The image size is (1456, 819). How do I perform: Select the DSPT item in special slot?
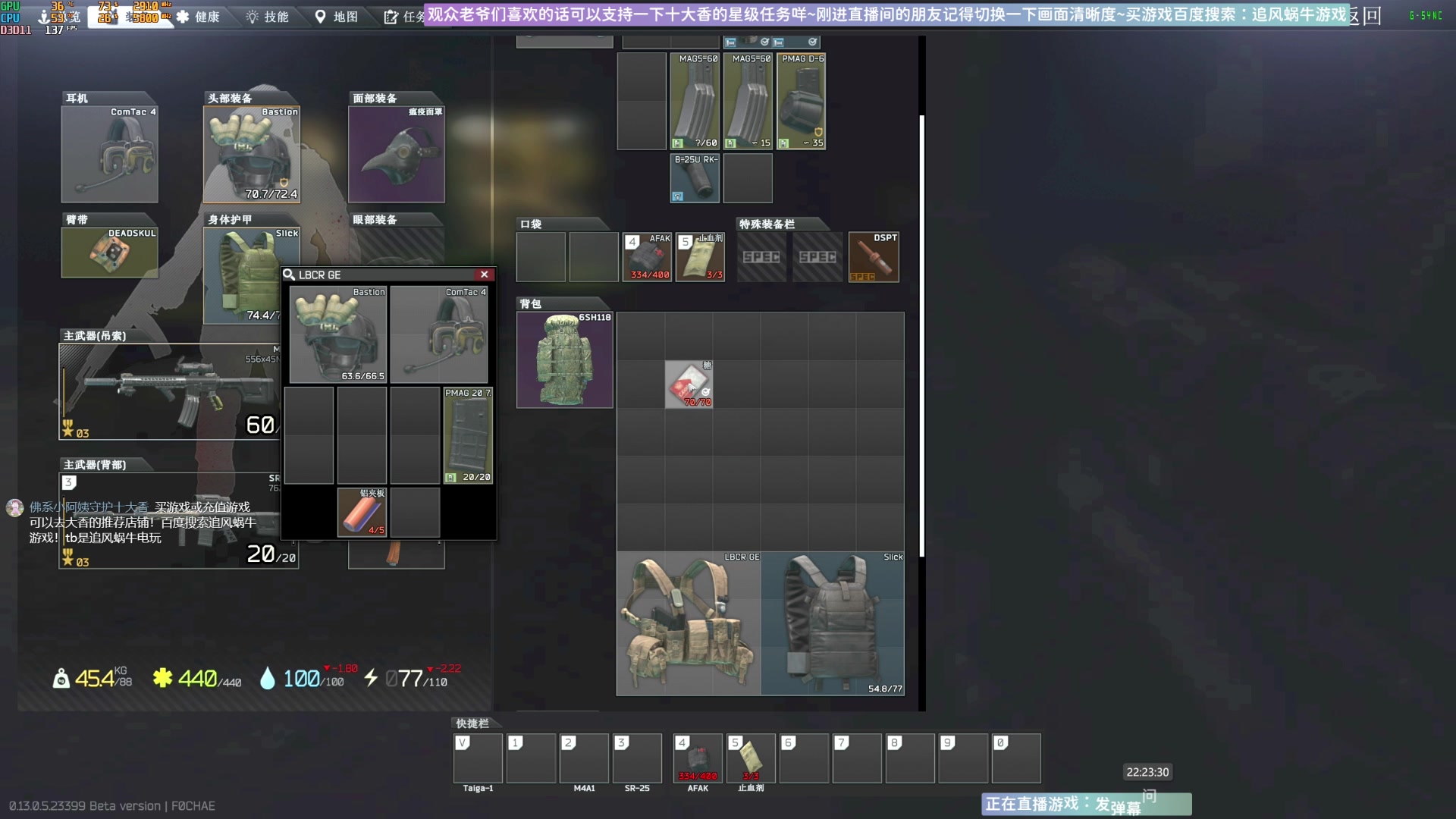pos(874,257)
